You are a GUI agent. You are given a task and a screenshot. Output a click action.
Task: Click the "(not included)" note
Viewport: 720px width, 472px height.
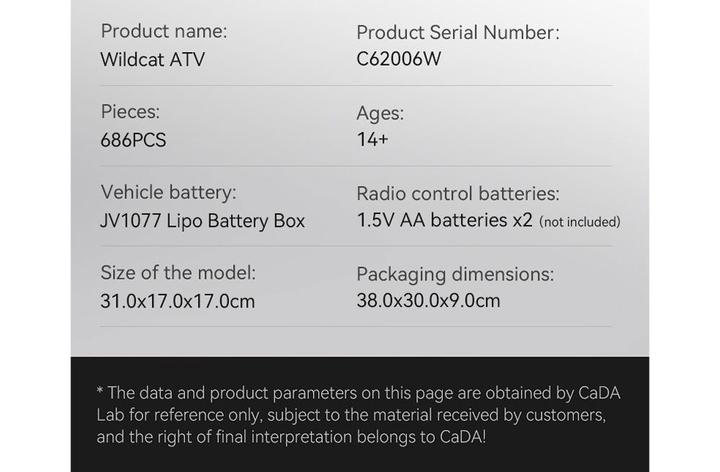pos(579,222)
